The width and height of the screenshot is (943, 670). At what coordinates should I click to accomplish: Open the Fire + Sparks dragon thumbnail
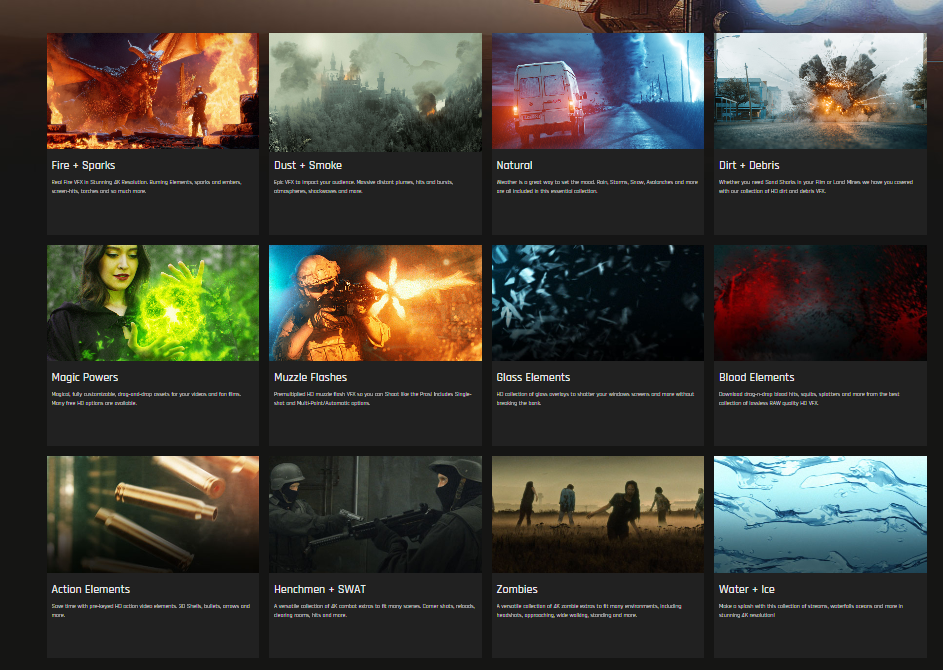[152, 91]
